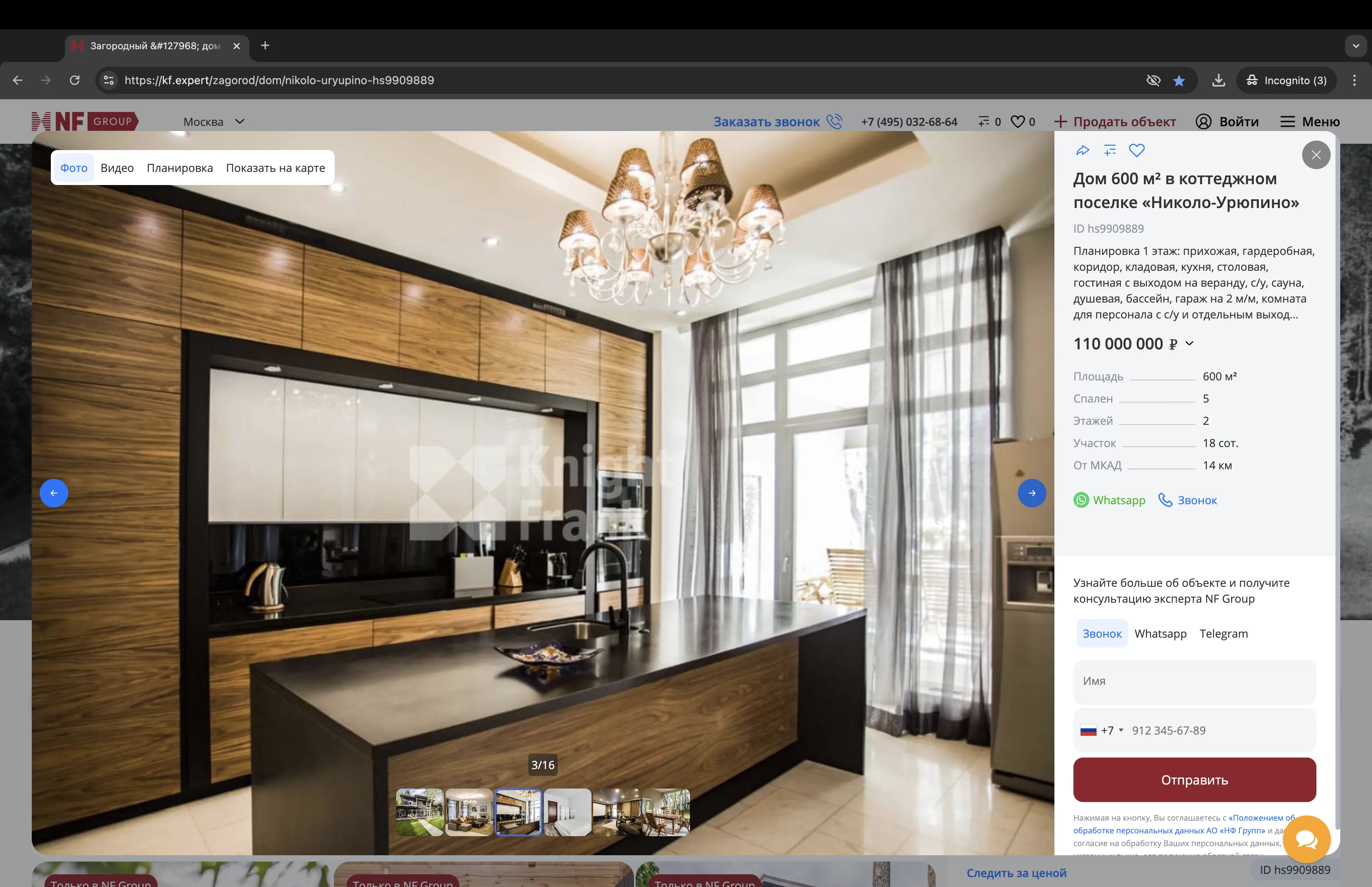Viewport: 1372px width, 887px height.
Task: Expand the price currency chevron
Action: [x=1189, y=344]
